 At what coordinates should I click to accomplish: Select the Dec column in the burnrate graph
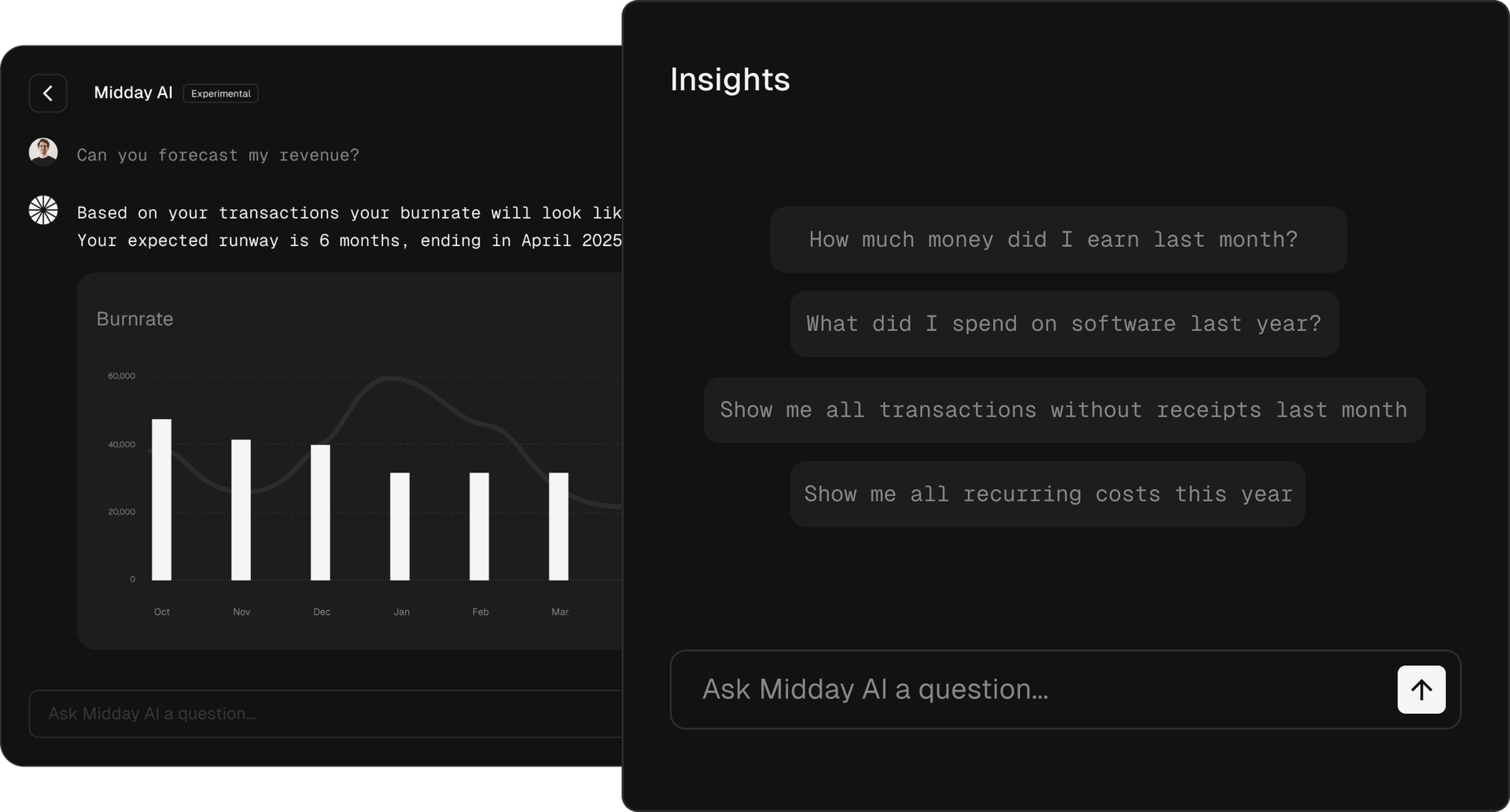pos(321,511)
